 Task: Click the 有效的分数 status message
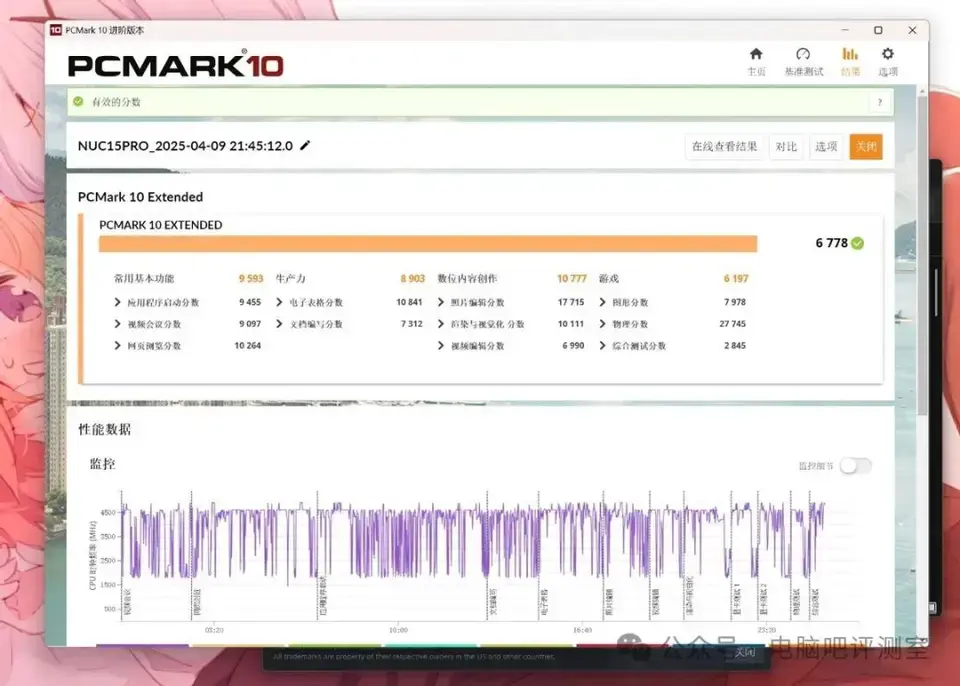[x=116, y=102]
